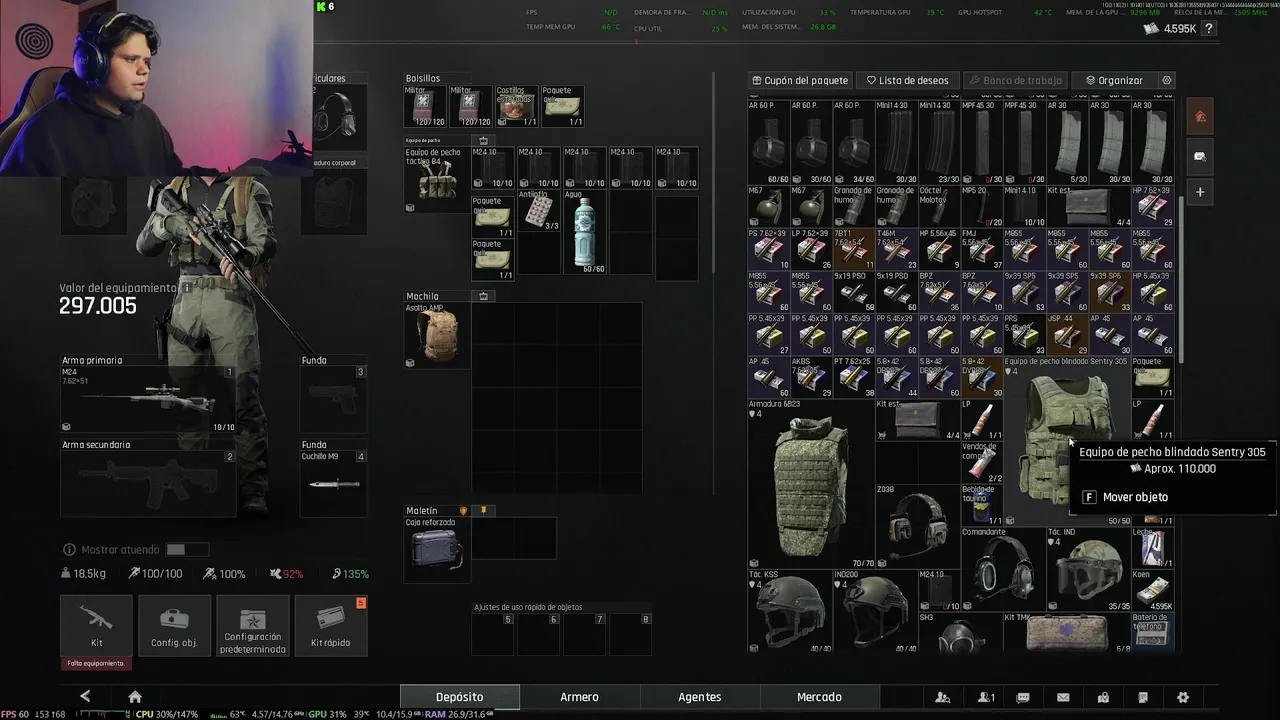
Task: Open the team icon showing 1
Action: (986, 697)
